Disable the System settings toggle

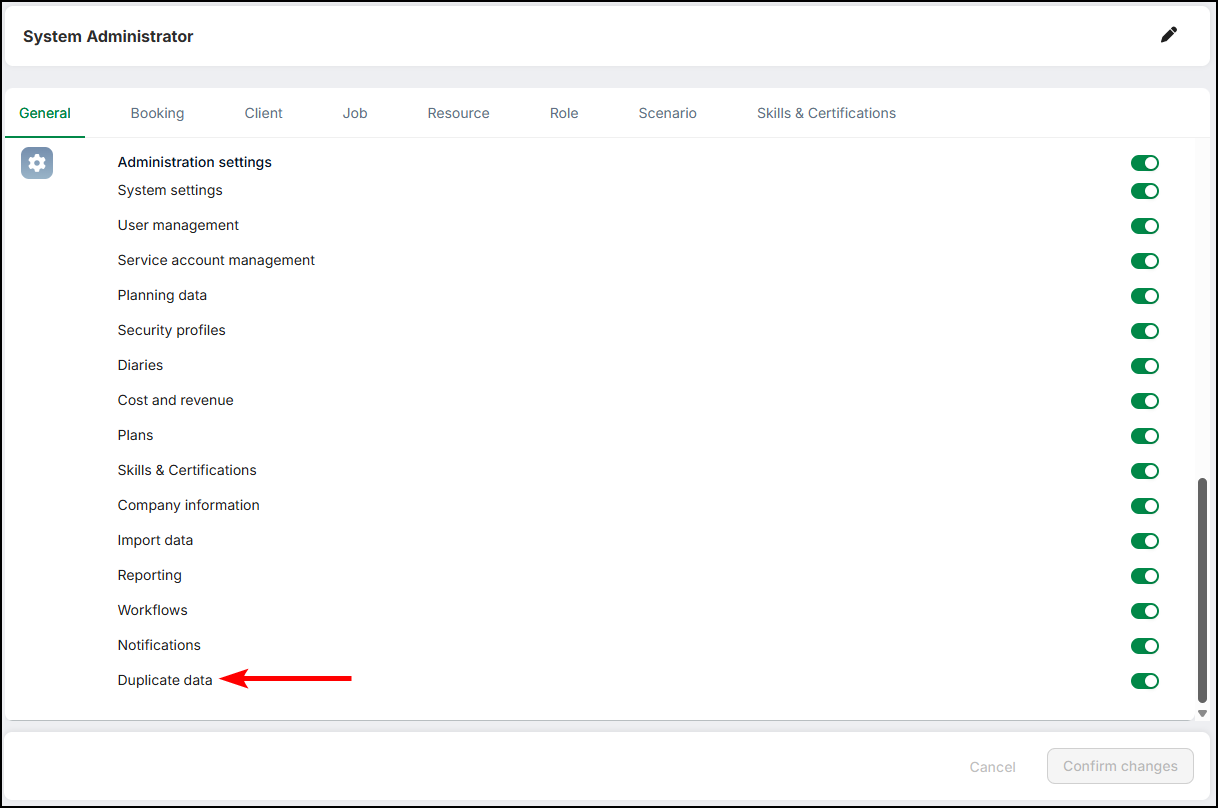point(1144,191)
